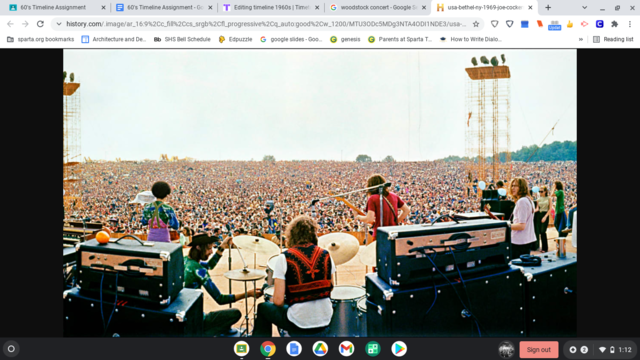Viewport: 640px width, 360px height.
Task: Click the user avatar in the shelf
Action: click(x=506, y=349)
